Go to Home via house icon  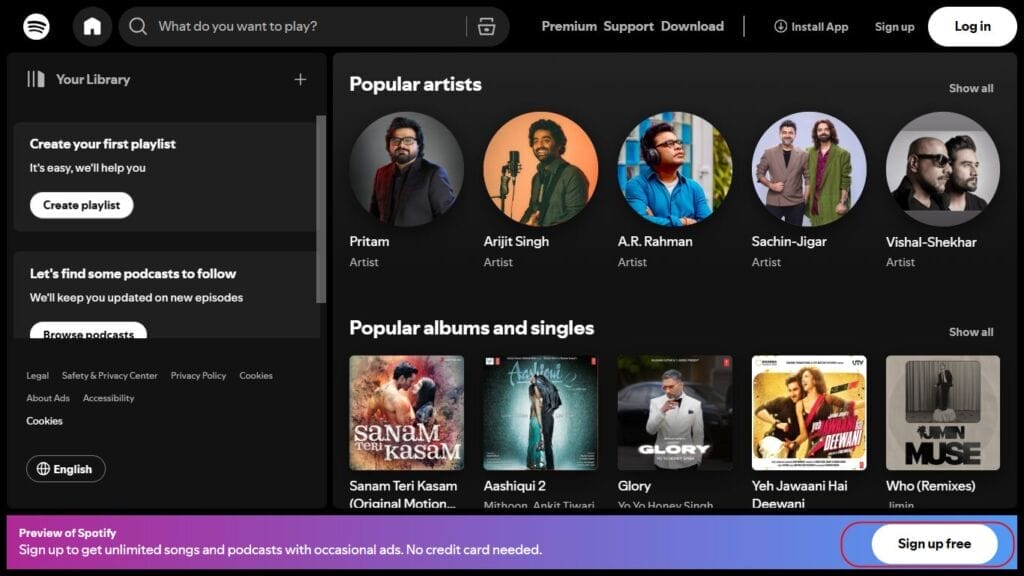(x=92, y=26)
